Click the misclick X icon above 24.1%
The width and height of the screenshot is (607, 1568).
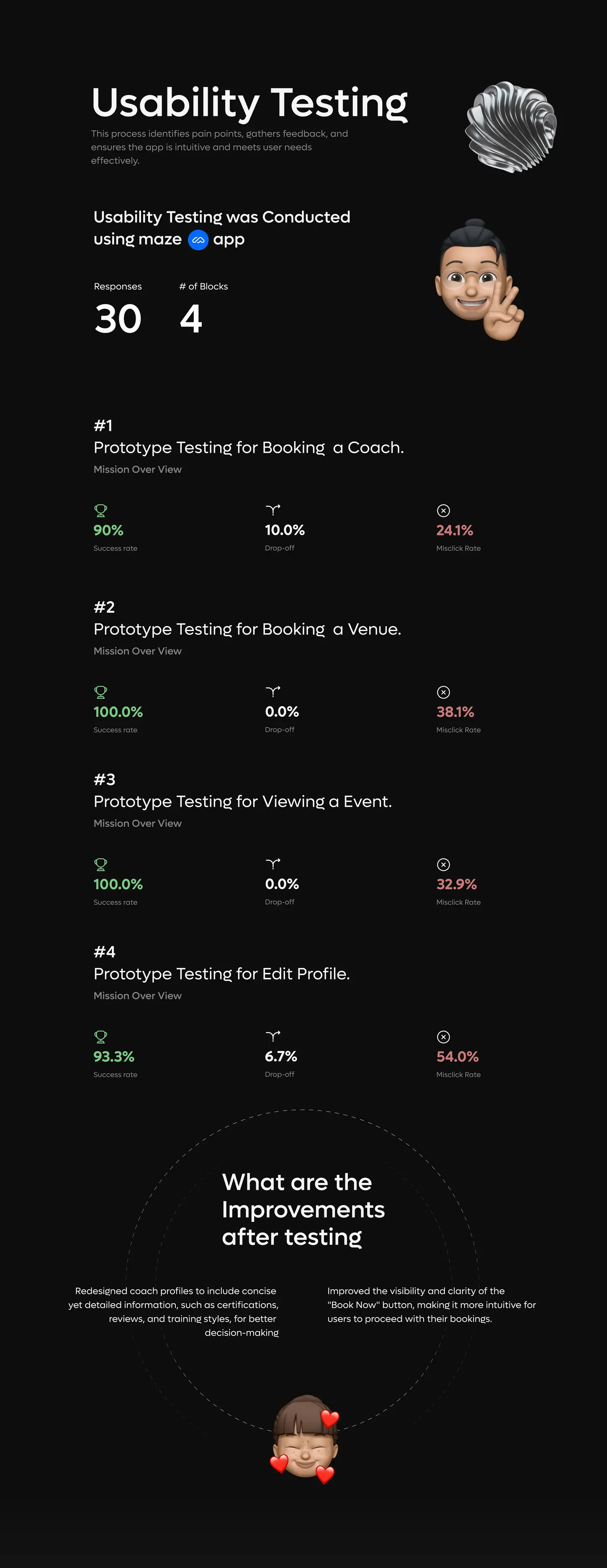[x=443, y=511]
